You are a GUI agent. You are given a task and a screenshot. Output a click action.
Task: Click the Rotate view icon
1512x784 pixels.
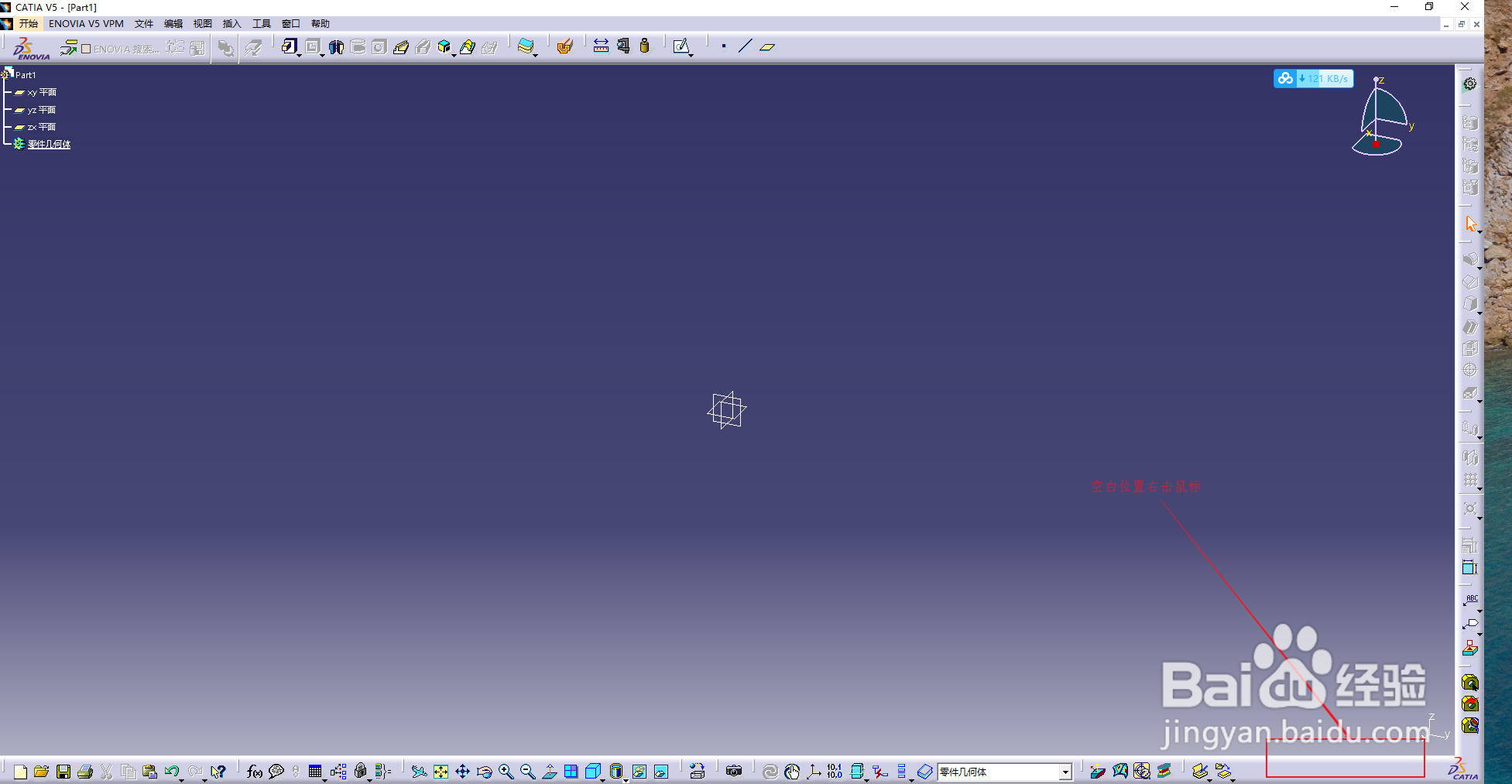click(x=484, y=772)
